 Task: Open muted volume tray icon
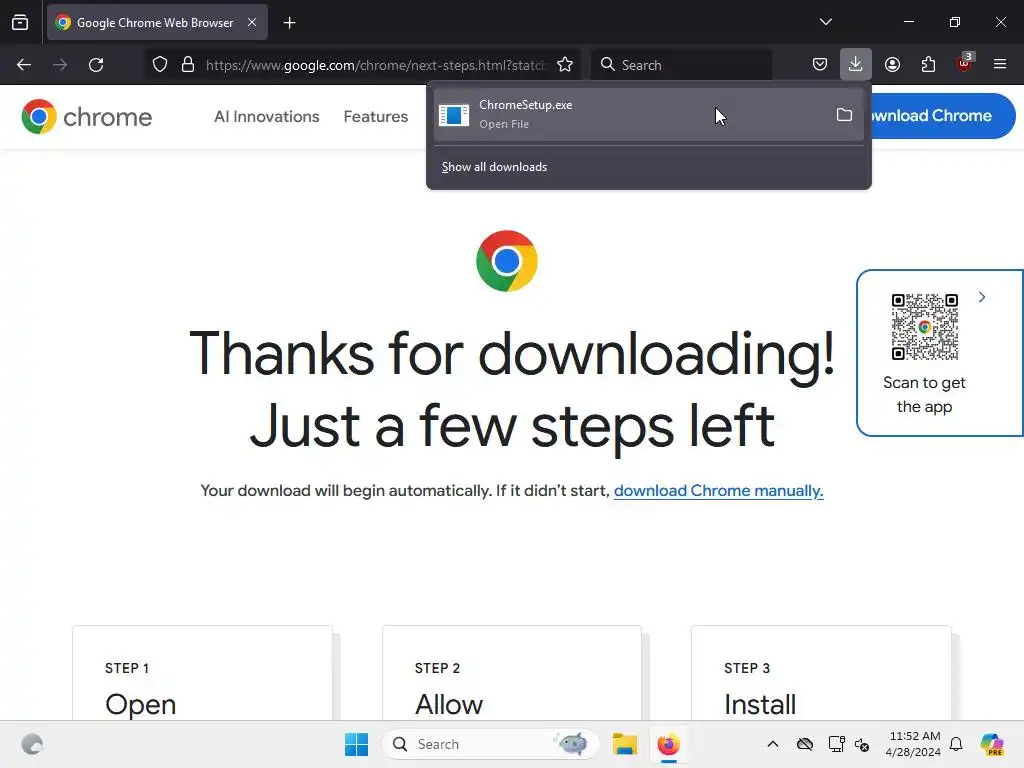coord(862,744)
